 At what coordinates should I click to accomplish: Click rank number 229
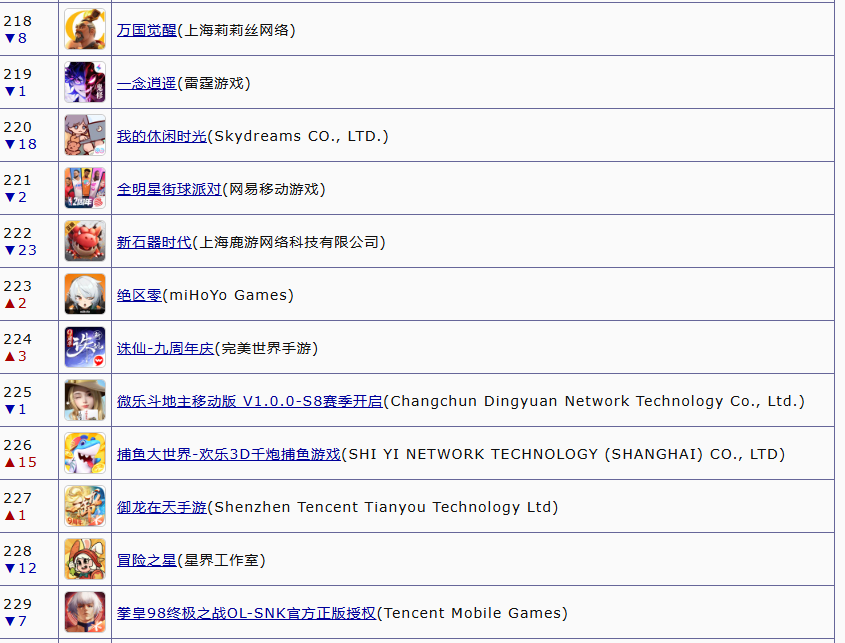point(18,604)
